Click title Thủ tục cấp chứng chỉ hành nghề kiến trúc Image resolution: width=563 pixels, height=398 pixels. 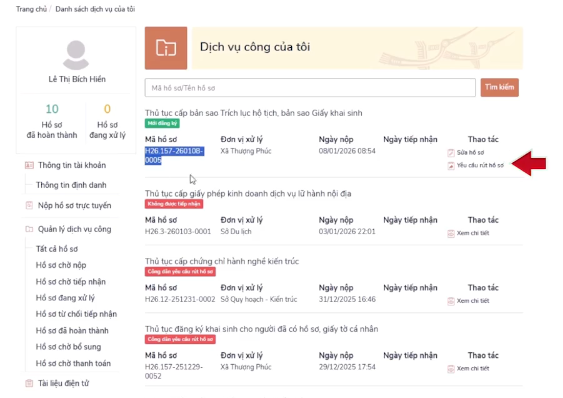(x=222, y=261)
